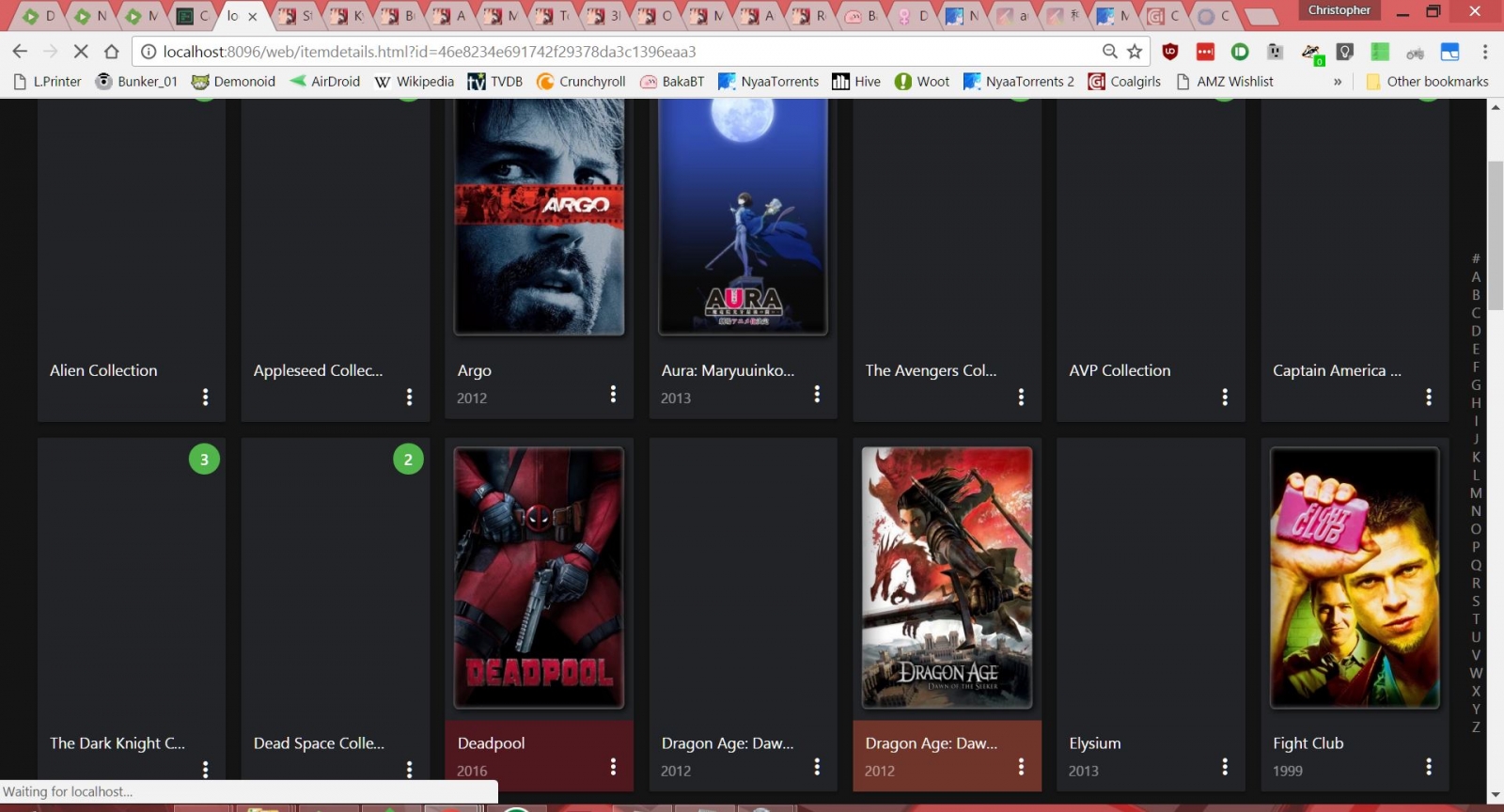The width and height of the screenshot is (1504, 812).
Task: Click the scrollbar down arrow
Action: click(x=1496, y=795)
